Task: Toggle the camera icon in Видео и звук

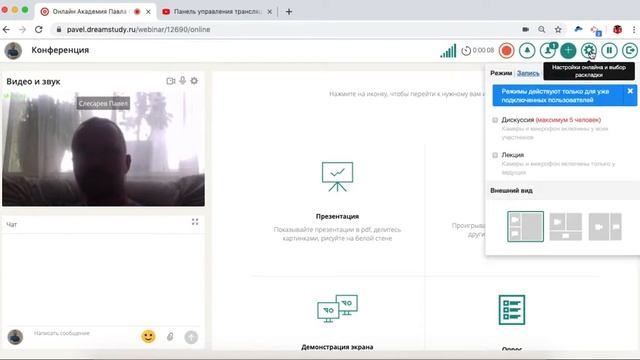Action: tap(171, 81)
